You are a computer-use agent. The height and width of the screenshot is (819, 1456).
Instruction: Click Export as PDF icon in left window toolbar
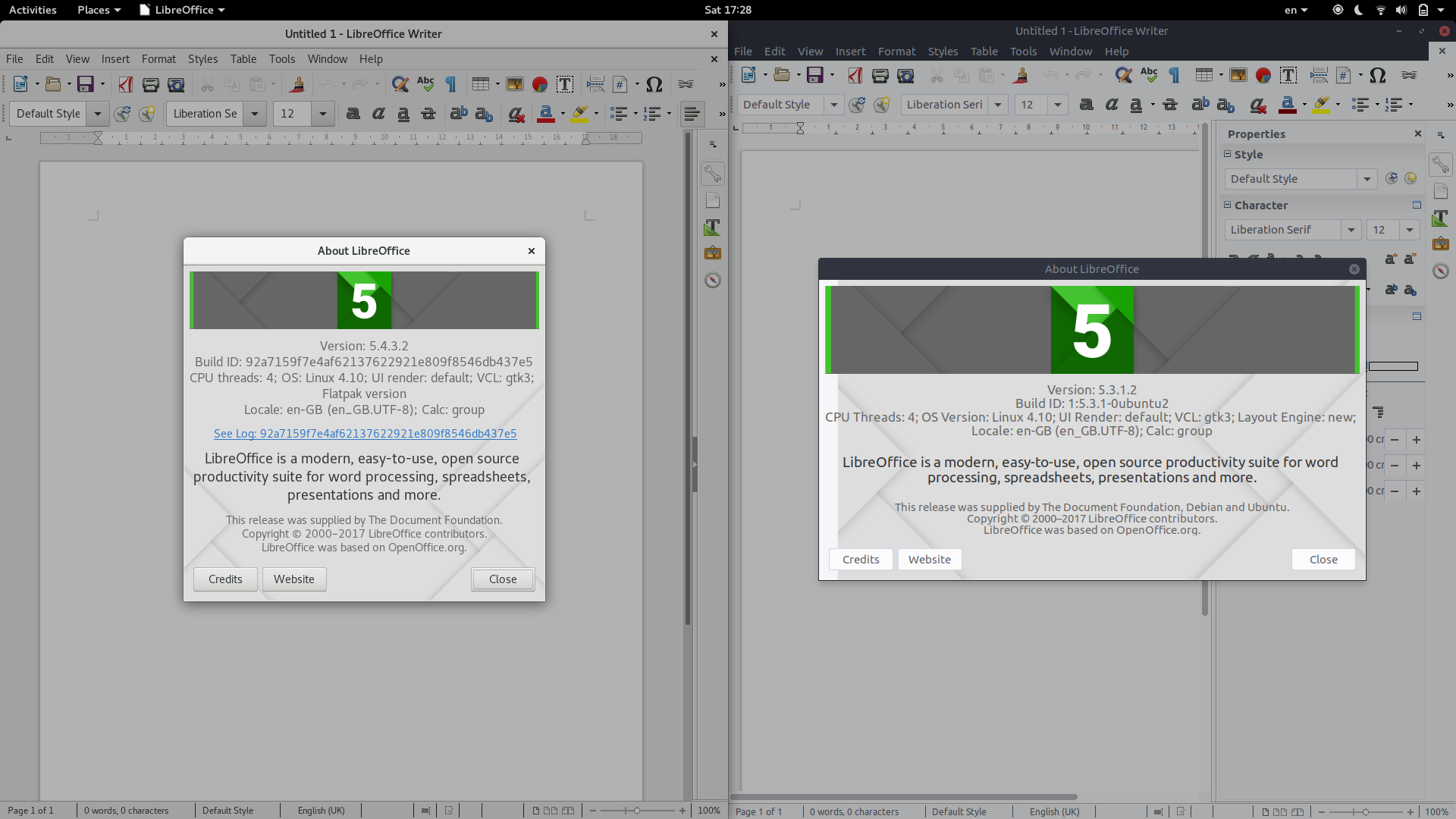pyautogui.click(x=126, y=84)
